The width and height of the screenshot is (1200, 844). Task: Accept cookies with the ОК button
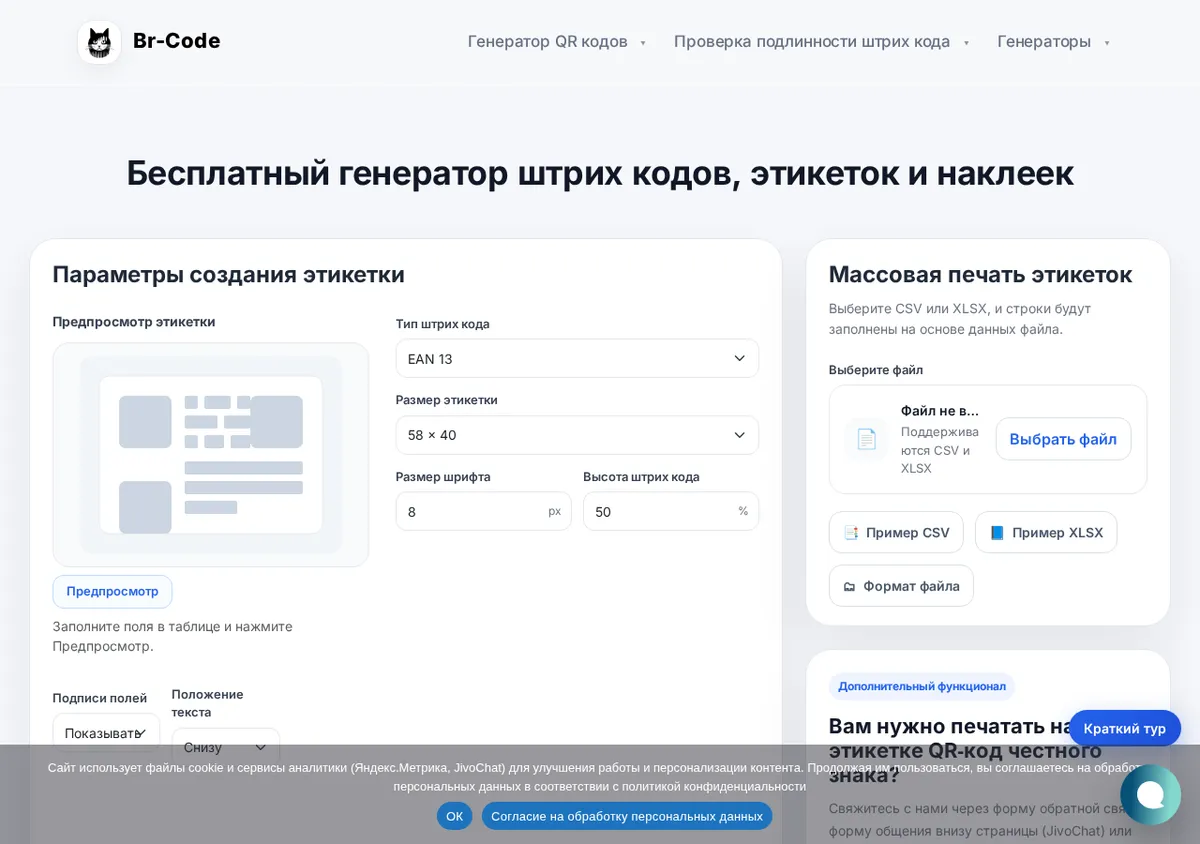454,816
